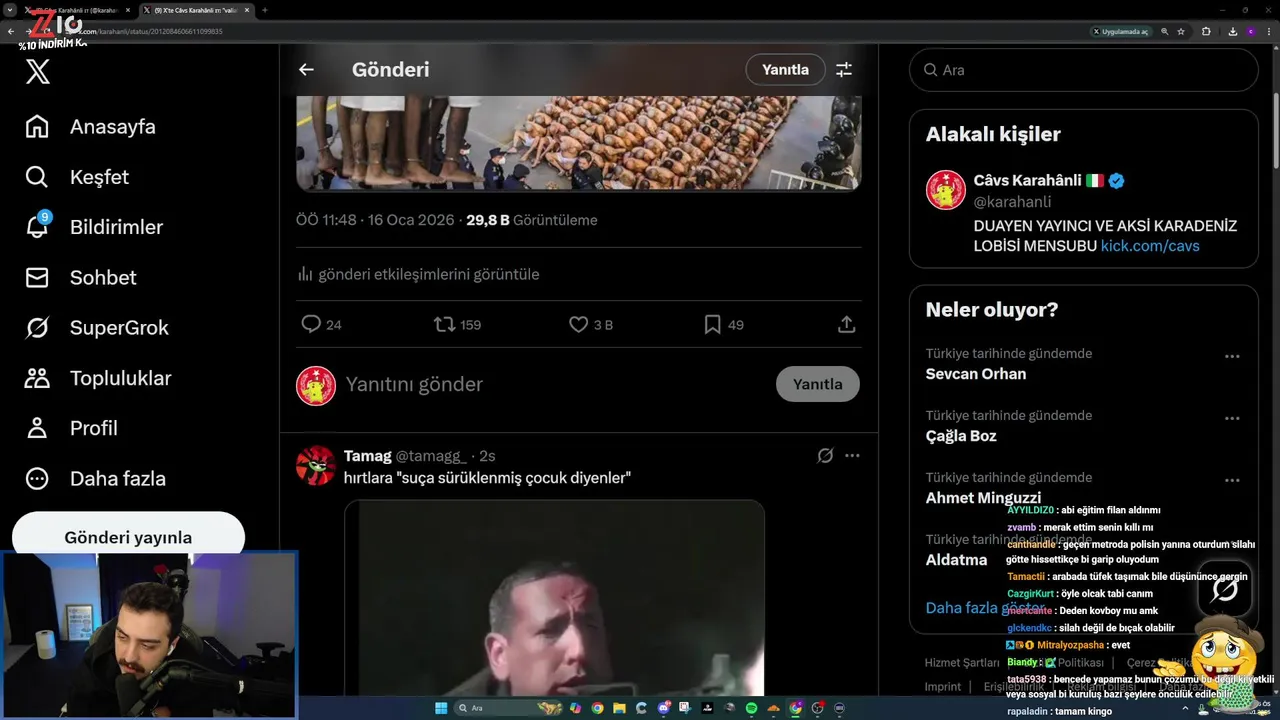
Task: Open Daha fazla circle icon
Action: pyautogui.click(x=37, y=478)
